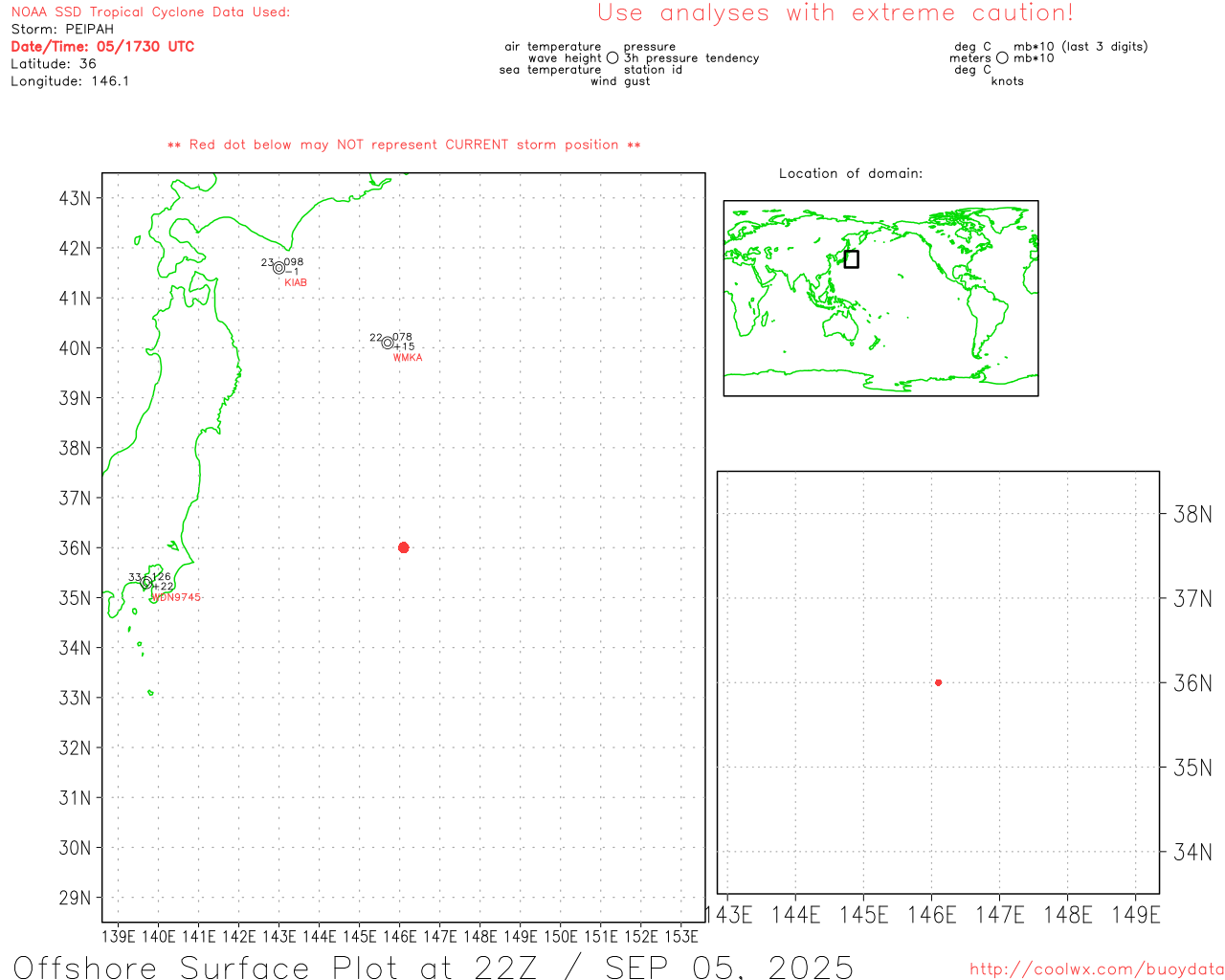This screenshot has height=980, width=1225.
Task: Click the WDN9745 pressure tendency value +22
Action: click(164, 587)
